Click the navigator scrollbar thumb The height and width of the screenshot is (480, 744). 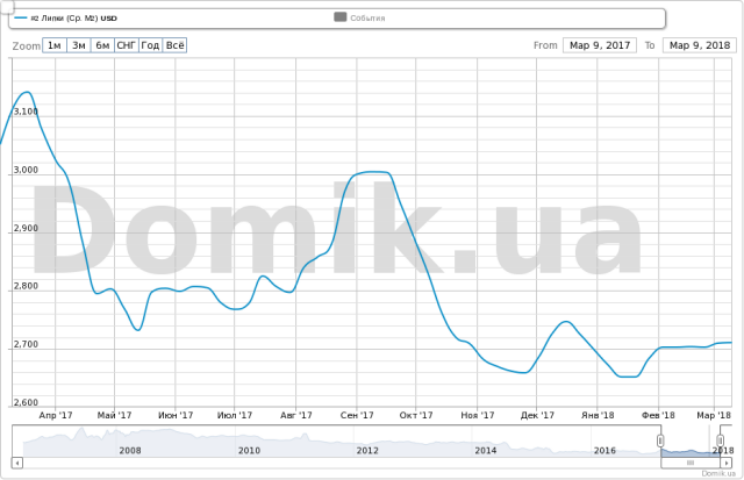click(x=690, y=462)
